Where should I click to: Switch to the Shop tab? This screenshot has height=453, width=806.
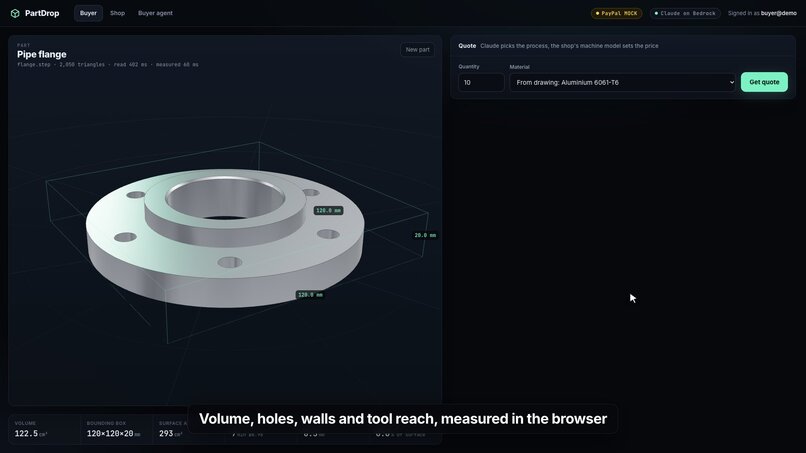[x=117, y=13]
